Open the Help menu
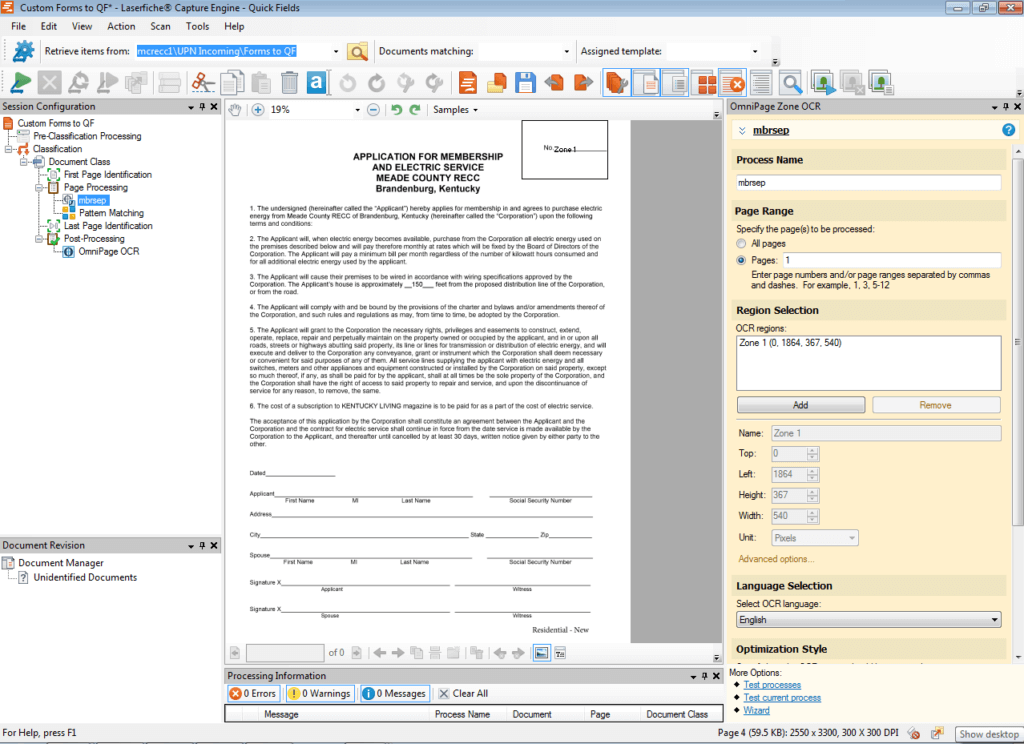This screenshot has width=1024, height=744. click(234, 26)
